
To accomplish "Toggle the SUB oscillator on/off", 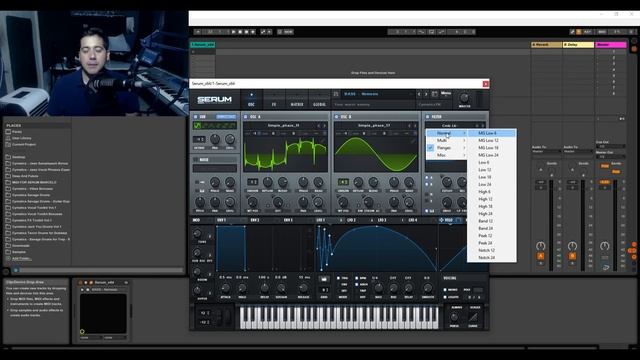I will tap(196, 117).
